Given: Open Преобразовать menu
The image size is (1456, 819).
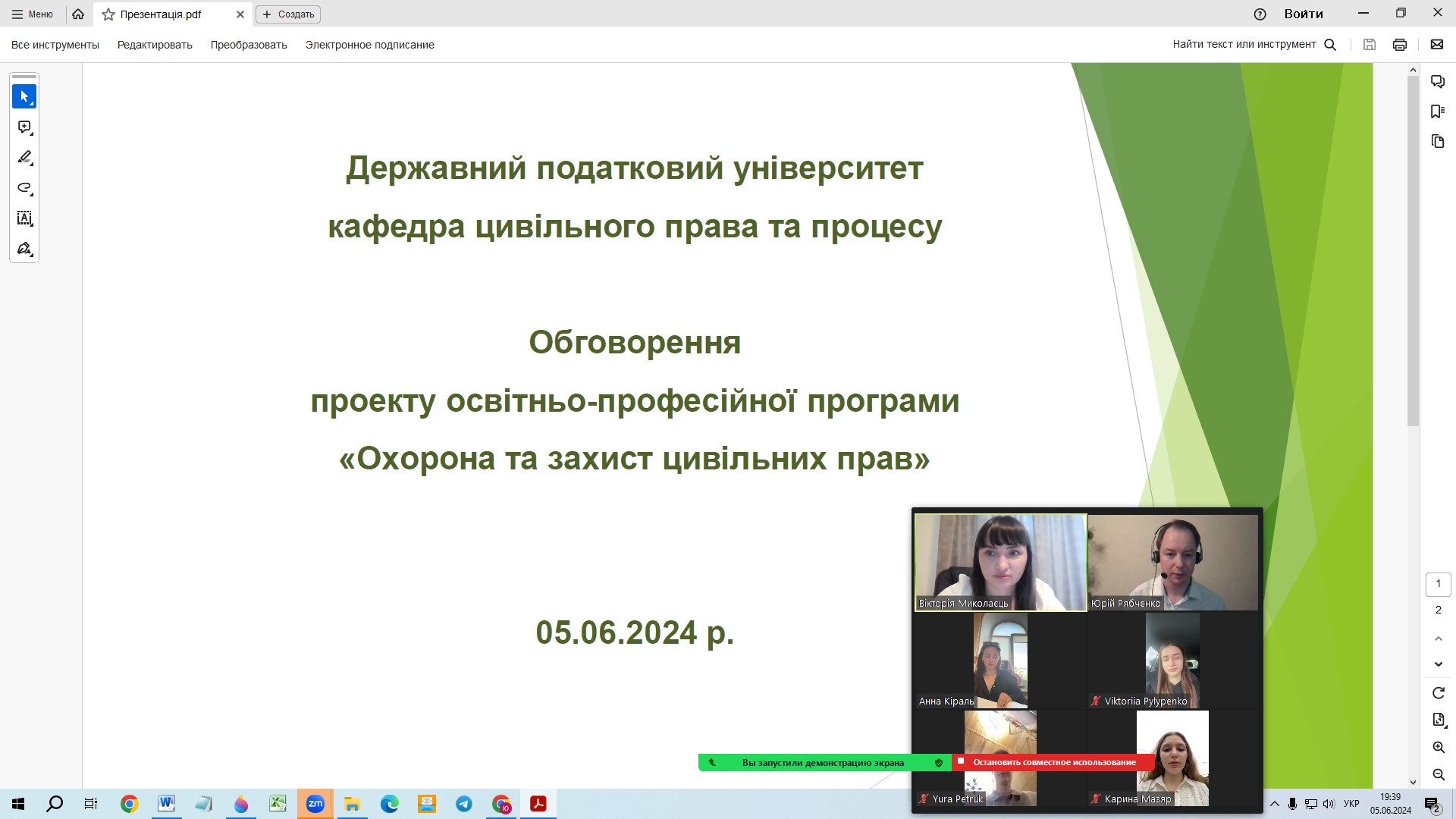Looking at the screenshot, I should [x=249, y=45].
